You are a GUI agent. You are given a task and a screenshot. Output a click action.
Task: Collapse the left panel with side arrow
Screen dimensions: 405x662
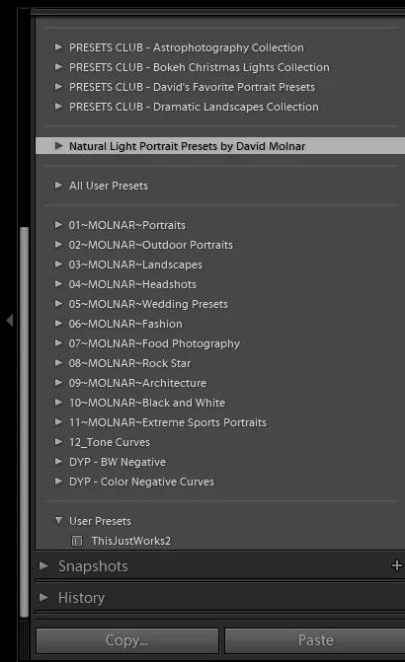click(10, 320)
